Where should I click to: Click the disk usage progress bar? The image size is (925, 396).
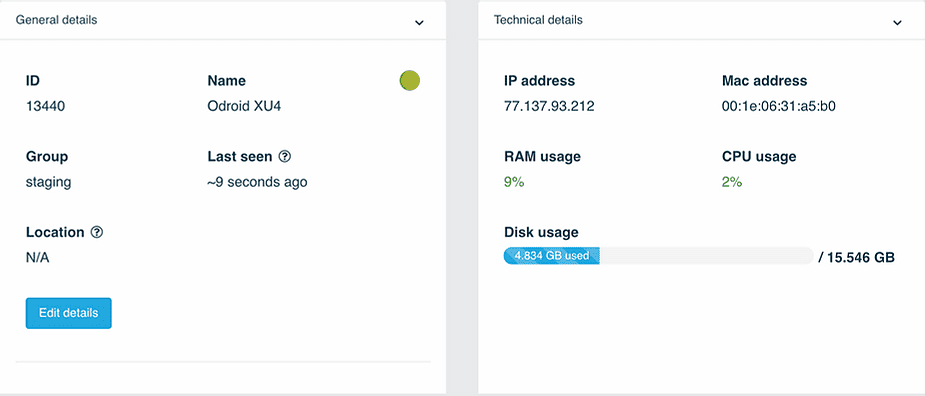pyautogui.click(x=658, y=256)
